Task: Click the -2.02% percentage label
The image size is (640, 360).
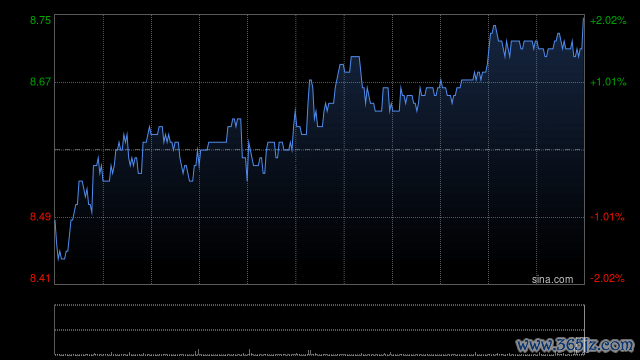Action: click(x=607, y=278)
